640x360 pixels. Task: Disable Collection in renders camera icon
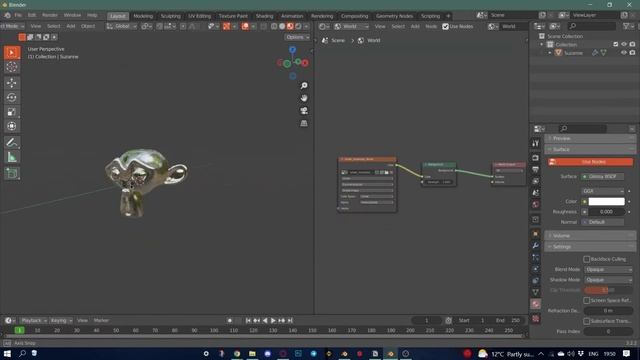click(632, 44)
